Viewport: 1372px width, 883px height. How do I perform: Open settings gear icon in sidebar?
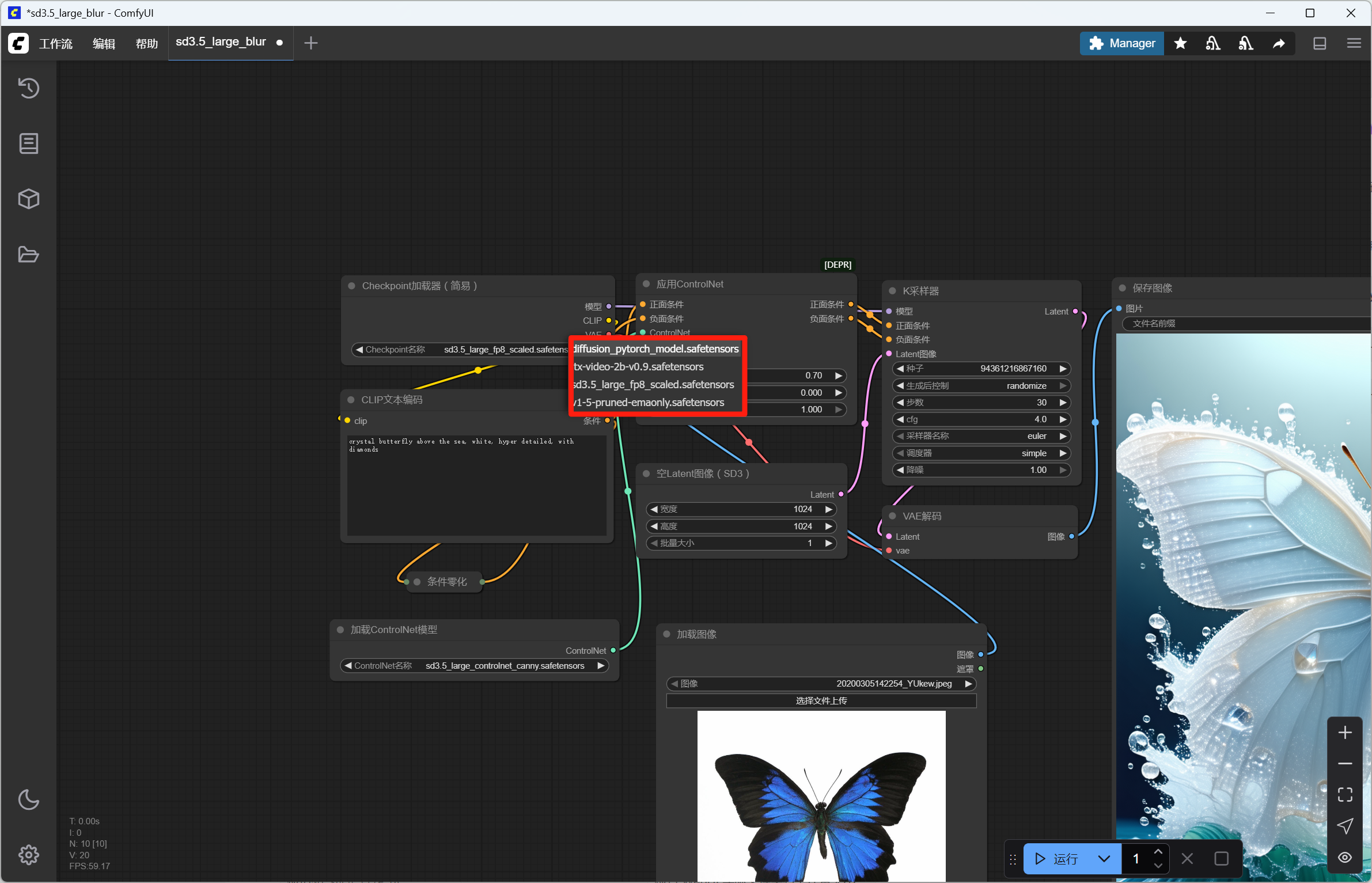click(x=29, y=855)
